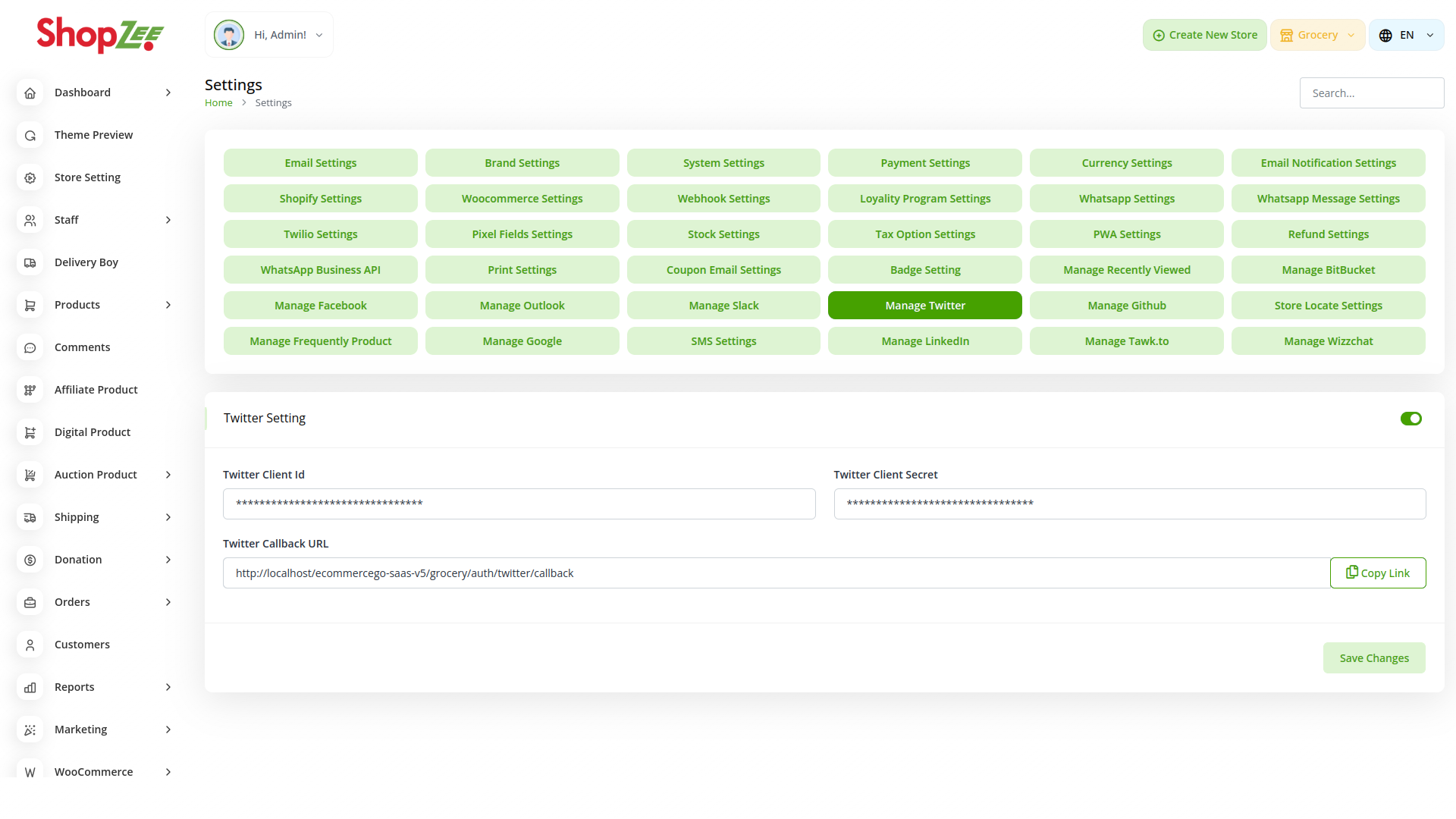Switch to the Manage Github settings tab
This screenshot has width=1456, height=819.
tap(1126, 306)
